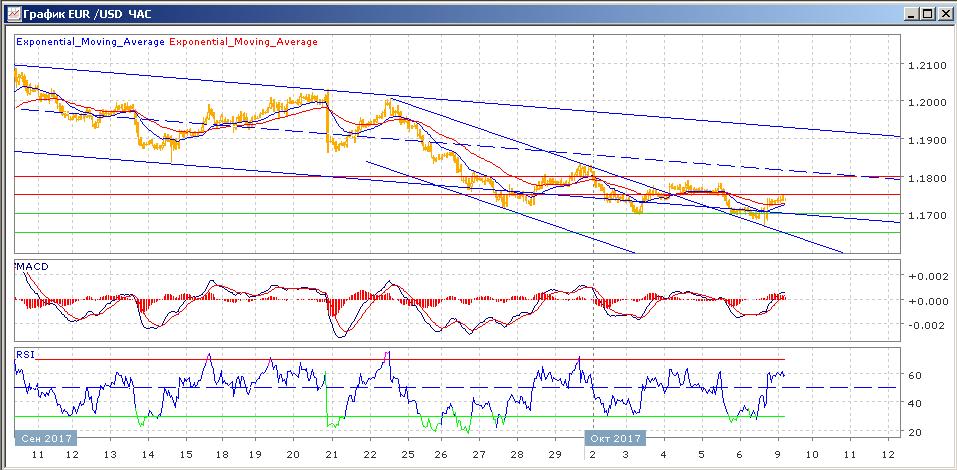Click the 20 RSI scale label
The image size is (957, 470).
pyautogui.click(x=914, y=432)
